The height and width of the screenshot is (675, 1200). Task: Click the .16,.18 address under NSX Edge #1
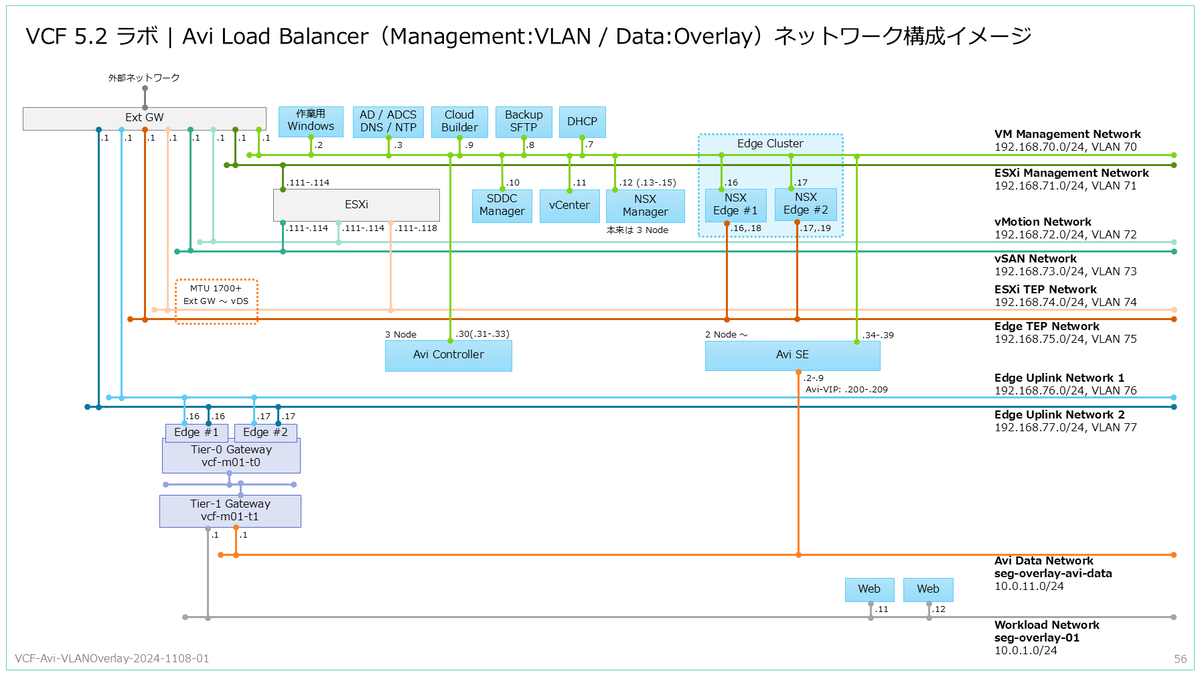pos(746,228)
